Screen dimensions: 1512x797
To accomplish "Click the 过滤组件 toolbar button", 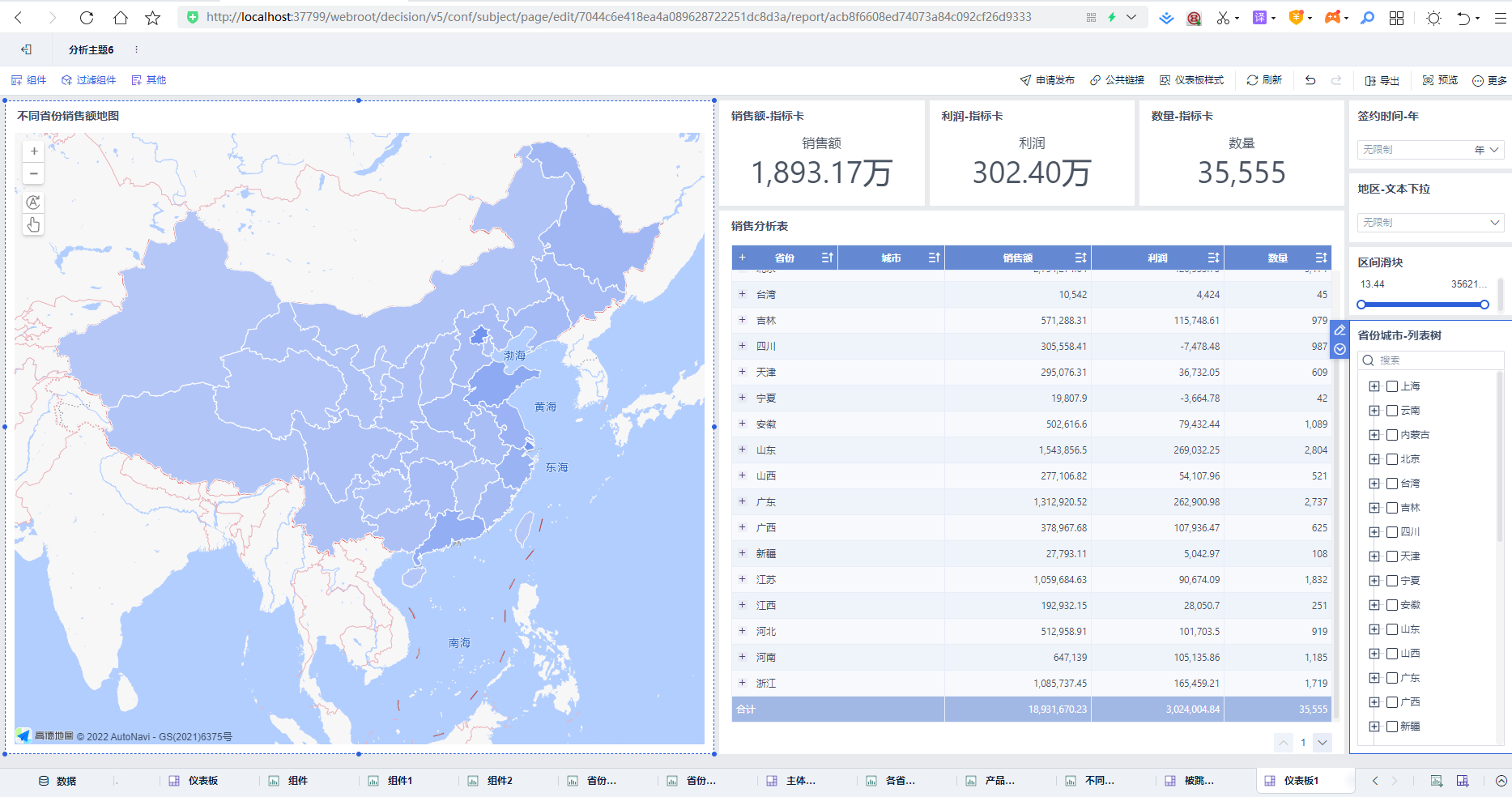I will (x=89, y=80).
